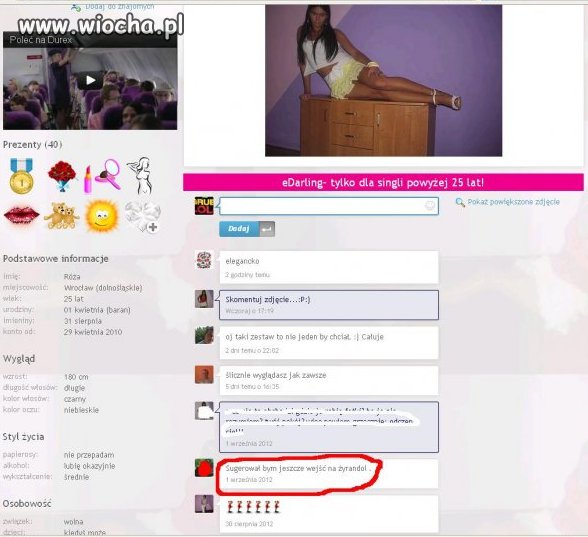Open avatar next to ślicznie wyglądasz comment
Viewport: 588px width, 537px height.
[x=204, y=375]
